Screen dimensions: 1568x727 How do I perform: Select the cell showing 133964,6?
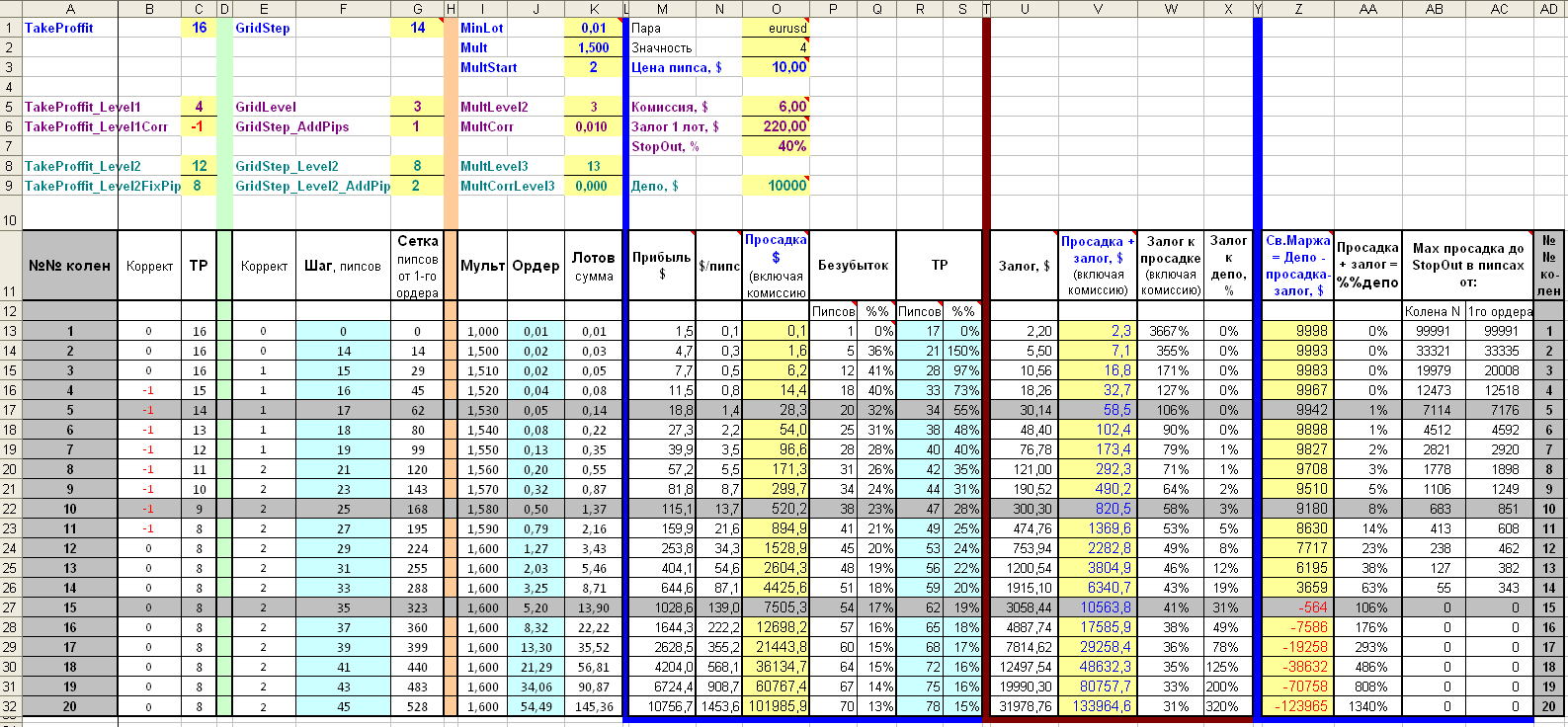(x=1098, y=706)
